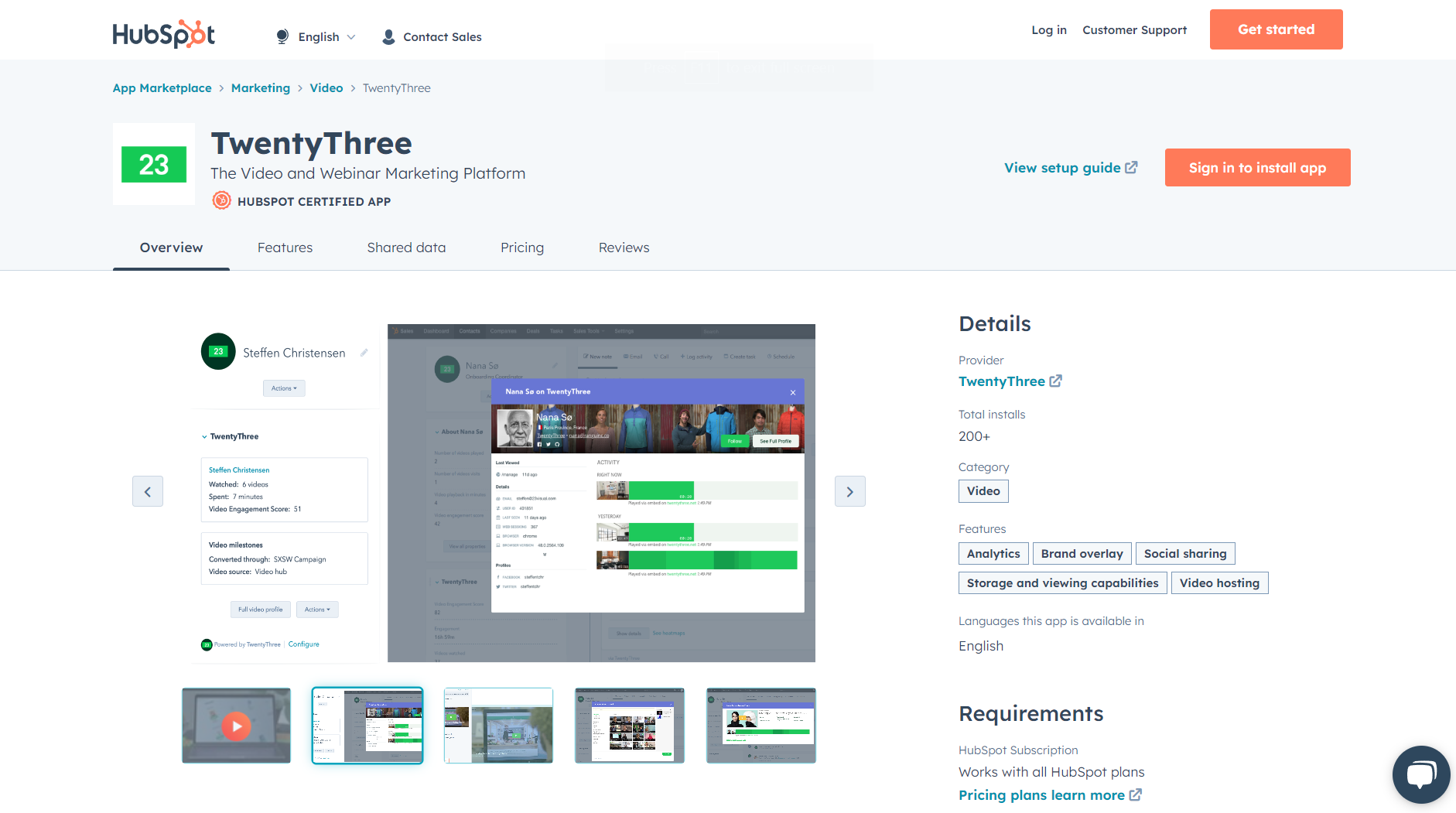This screenshot has height=813, width=1456.
Task: Click the Video category tag
Action: (983, 491)
